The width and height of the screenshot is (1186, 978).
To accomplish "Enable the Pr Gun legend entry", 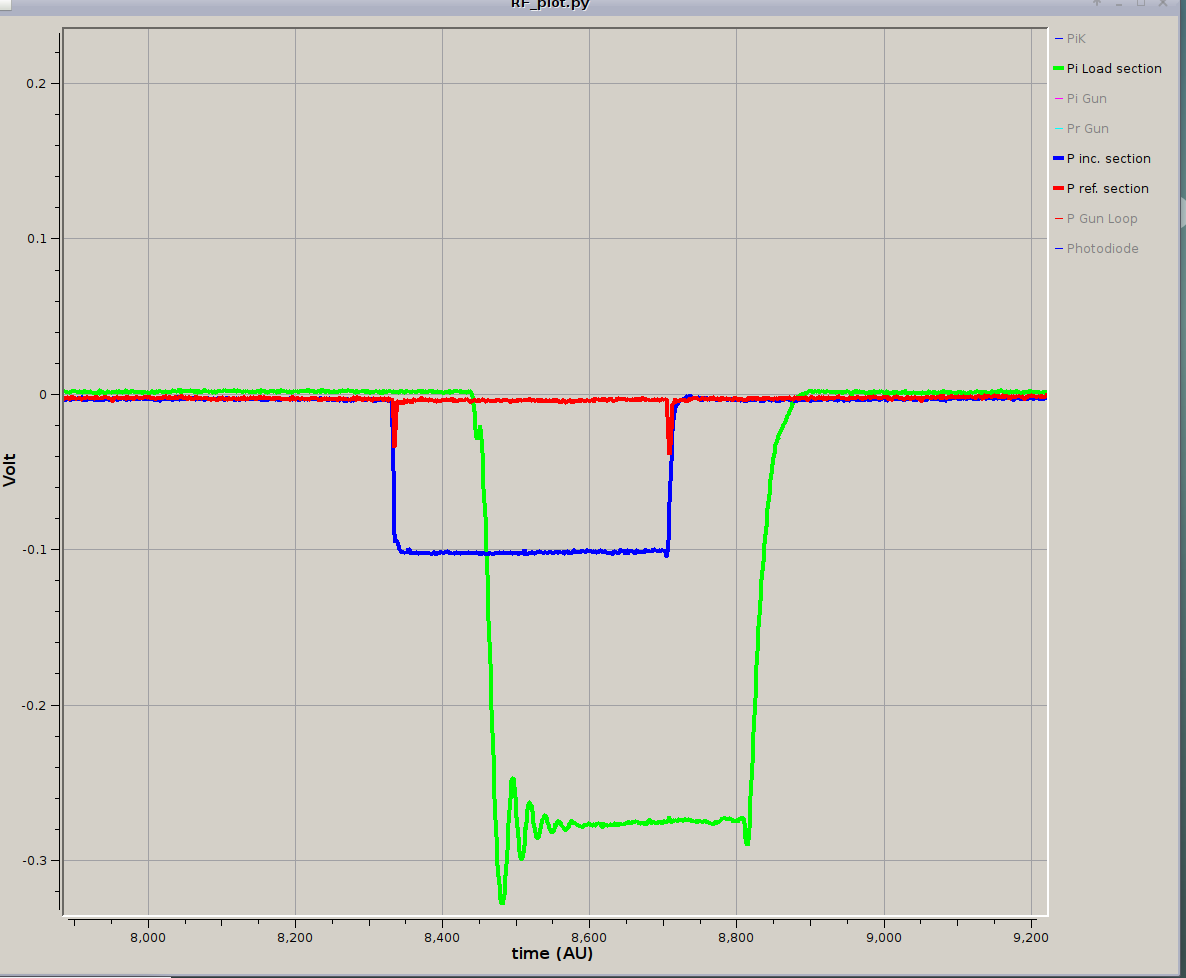I will click(x=1087, y=129).
